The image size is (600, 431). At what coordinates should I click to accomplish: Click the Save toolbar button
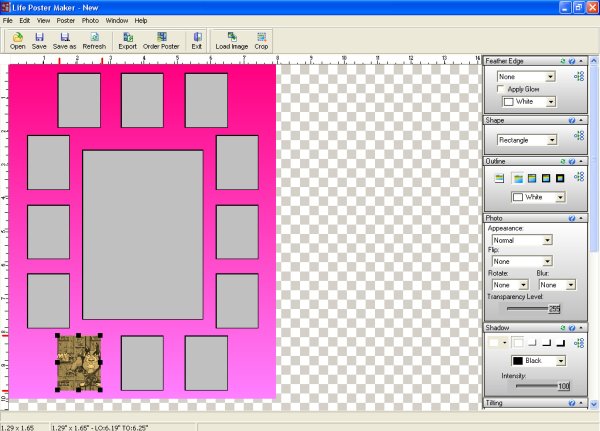[39, 40]
